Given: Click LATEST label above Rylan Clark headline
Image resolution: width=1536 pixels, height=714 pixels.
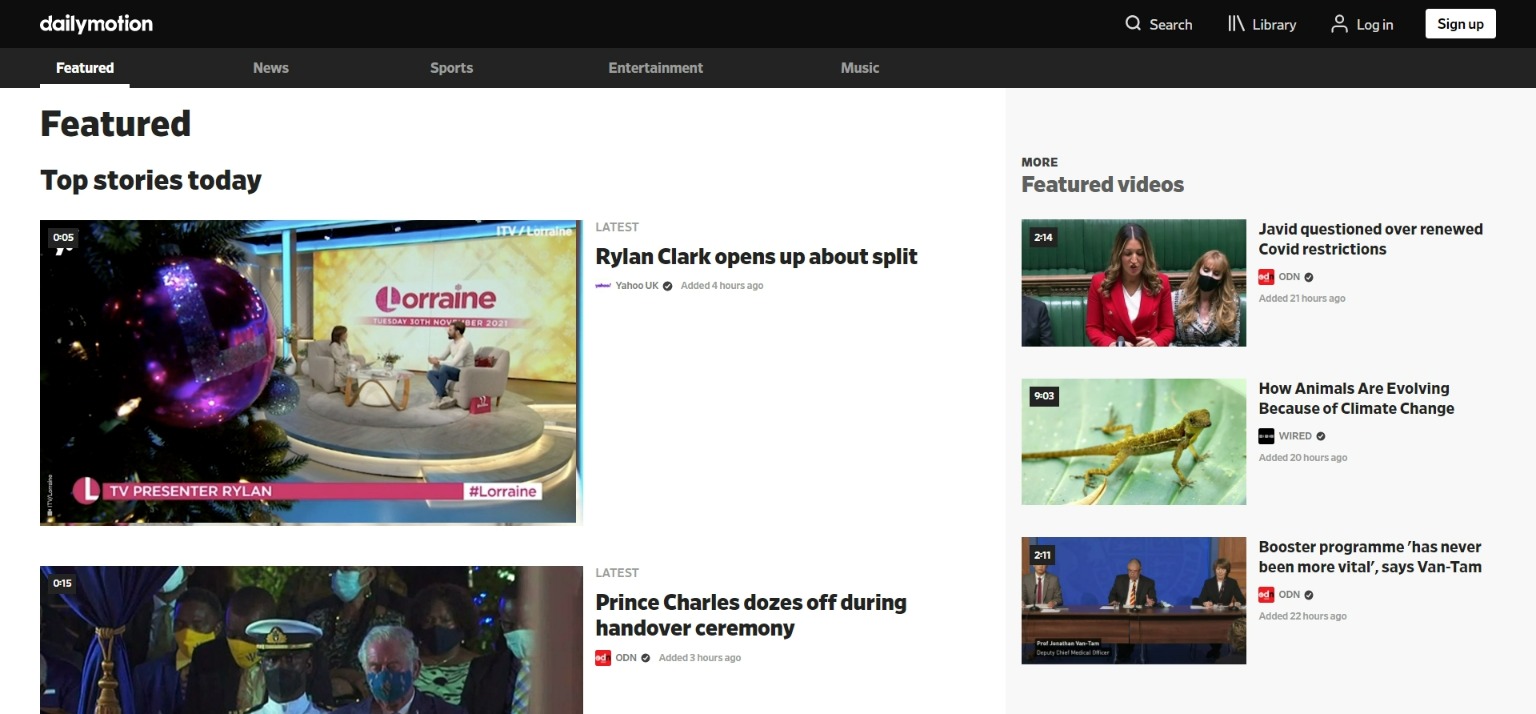Looking at the screenshot, I should click(617, 227).
